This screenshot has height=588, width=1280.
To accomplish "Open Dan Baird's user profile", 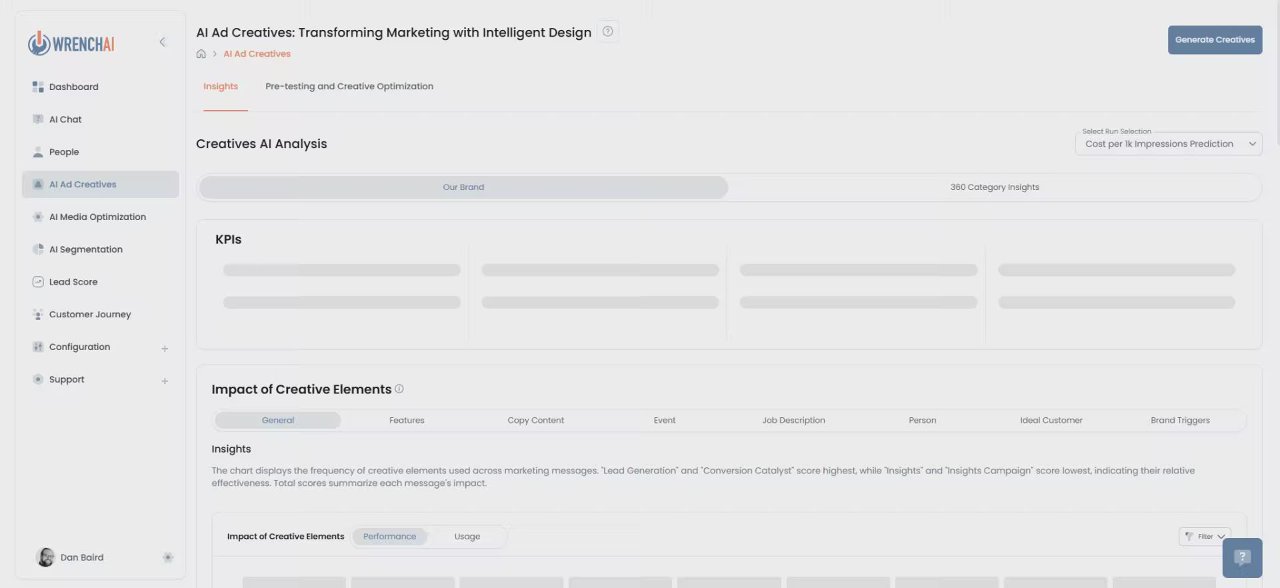I will [x=81, y=557].
